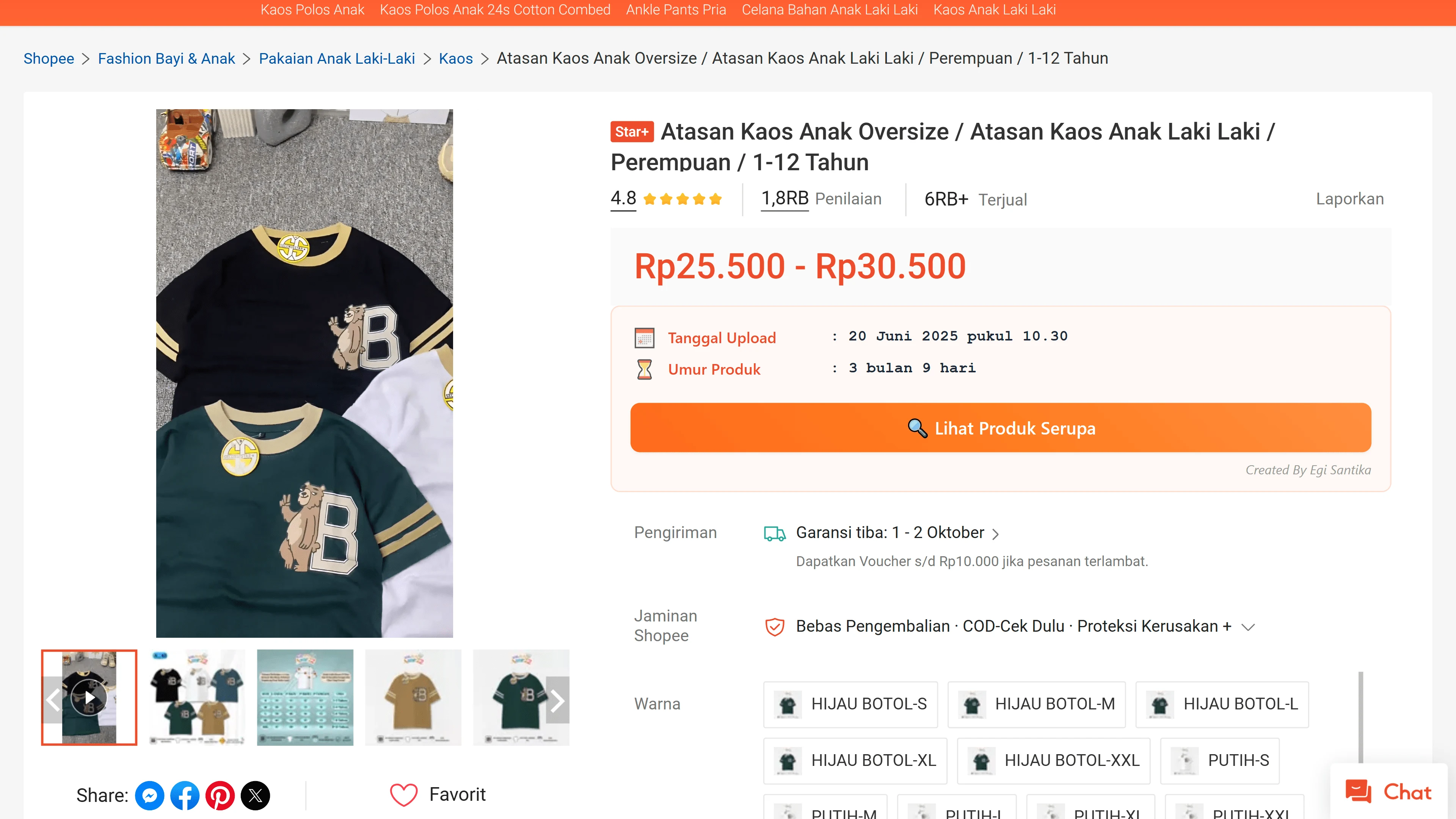The image size is (1456, 819).
Task: Open Garansi tiba delivery details arrow
Action: [x=996, y=534]
